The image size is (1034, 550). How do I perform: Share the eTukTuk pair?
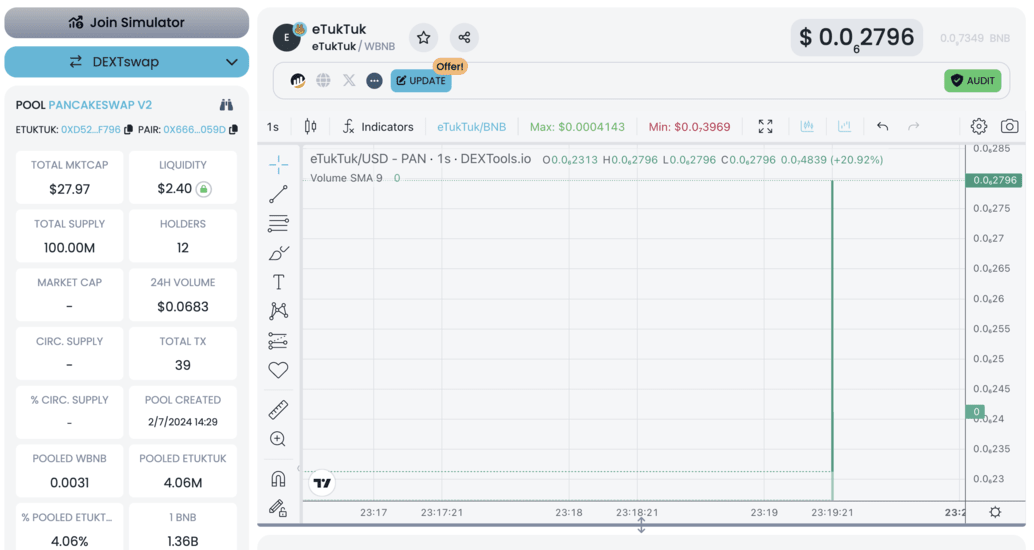tap(464, 38)
